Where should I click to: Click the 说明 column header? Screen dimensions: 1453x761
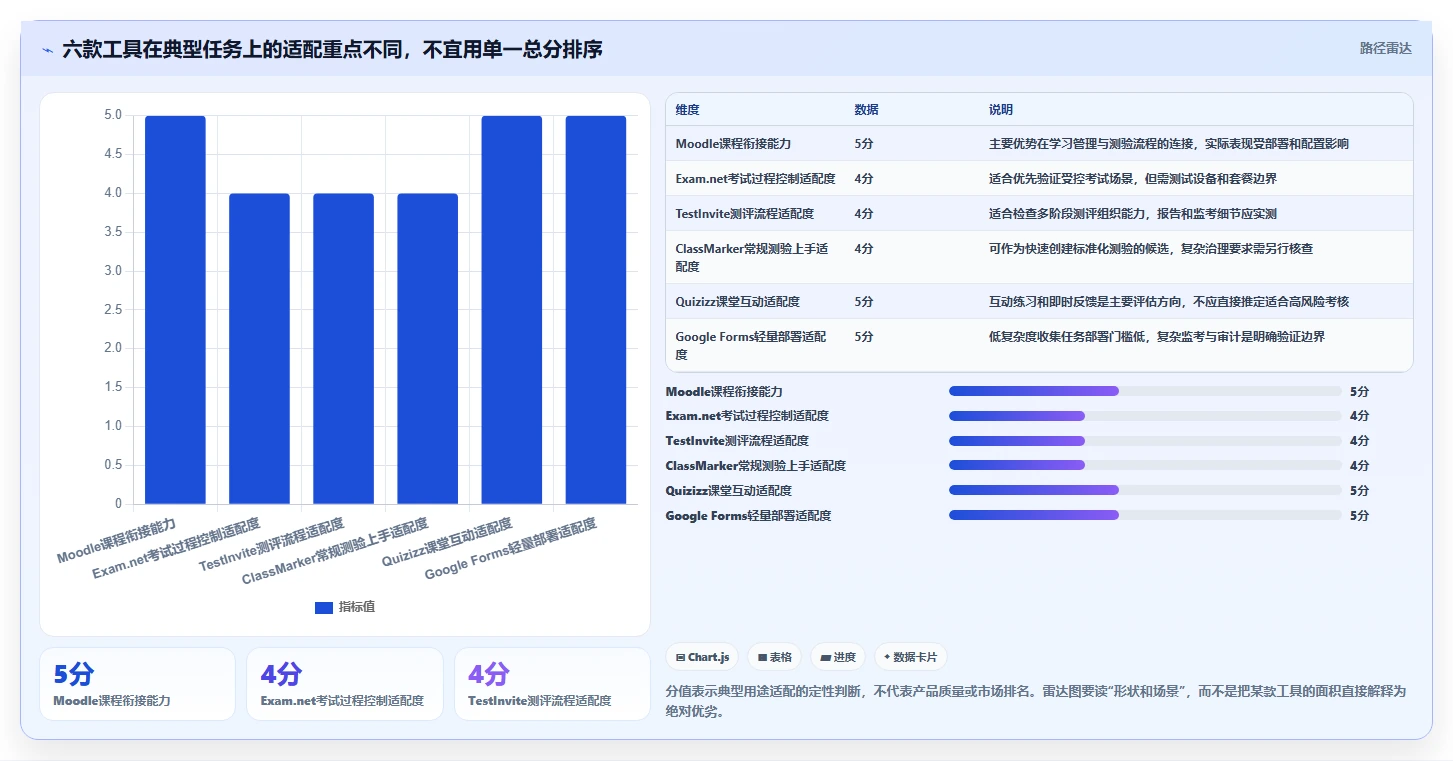(x=1001, y=110)
